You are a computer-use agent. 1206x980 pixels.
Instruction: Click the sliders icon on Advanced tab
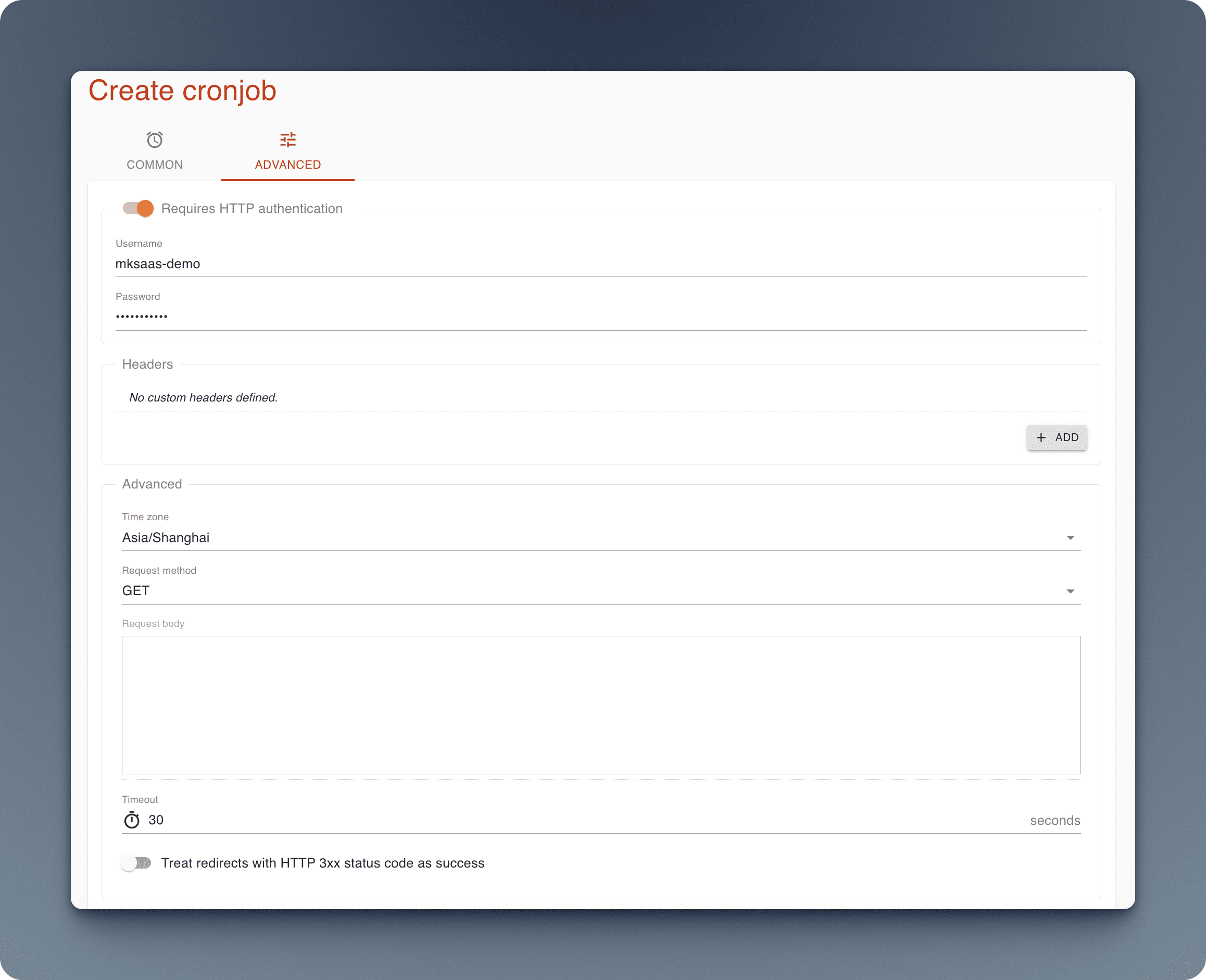287,140
